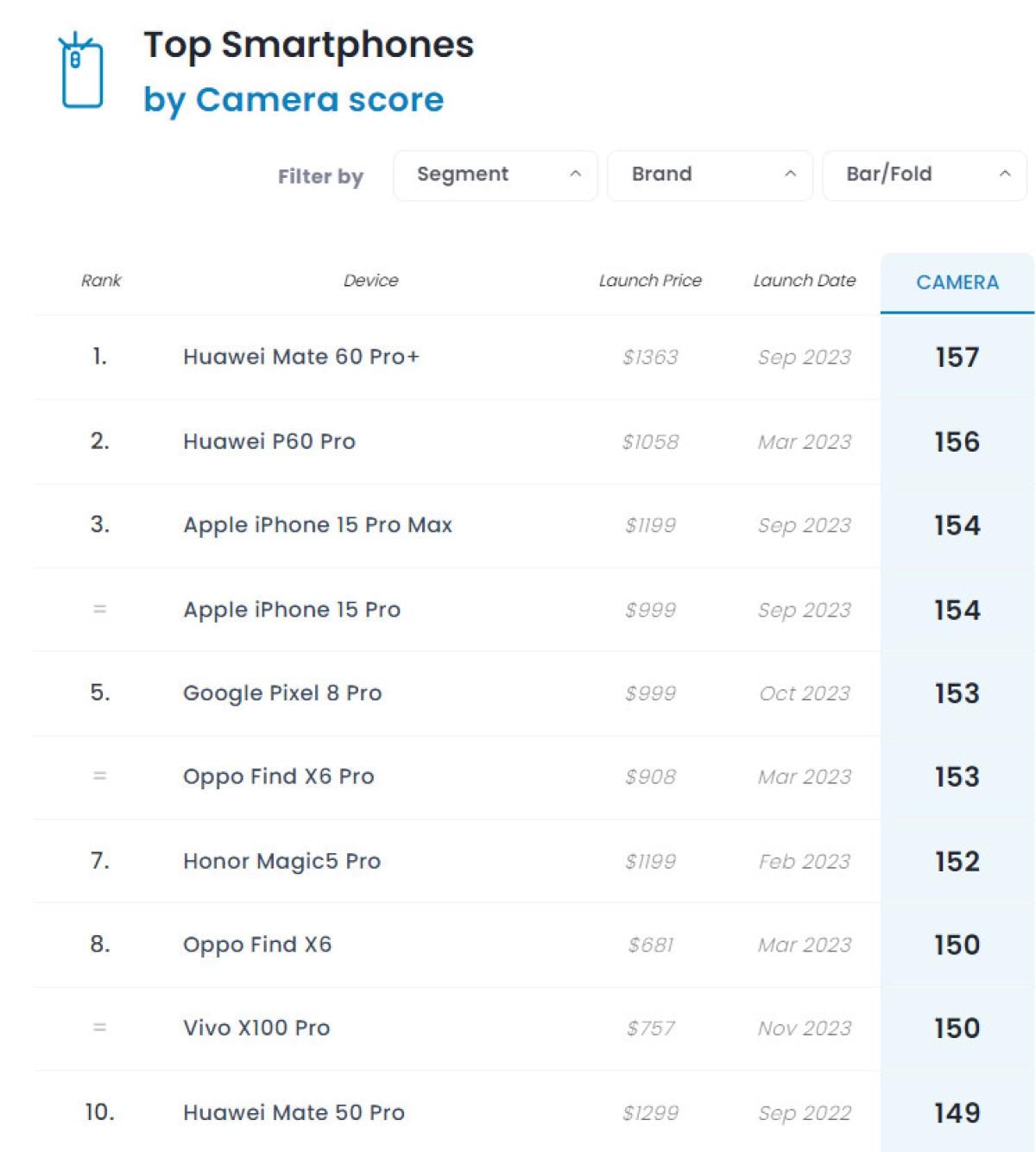Click the smartphone camera icon
The image size is (1036, 1152).
[x=81, y=73]
